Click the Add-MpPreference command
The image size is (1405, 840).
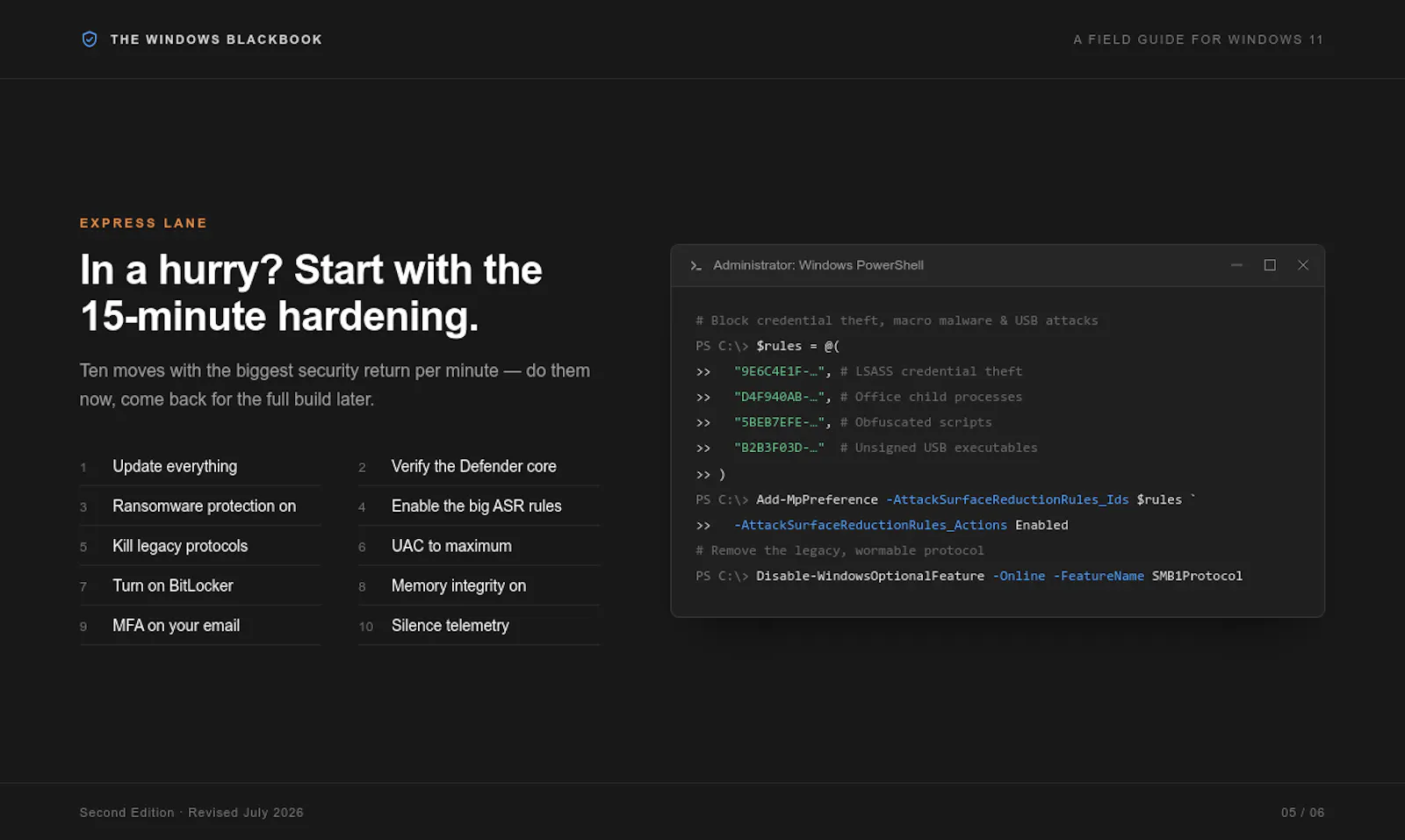817,499
